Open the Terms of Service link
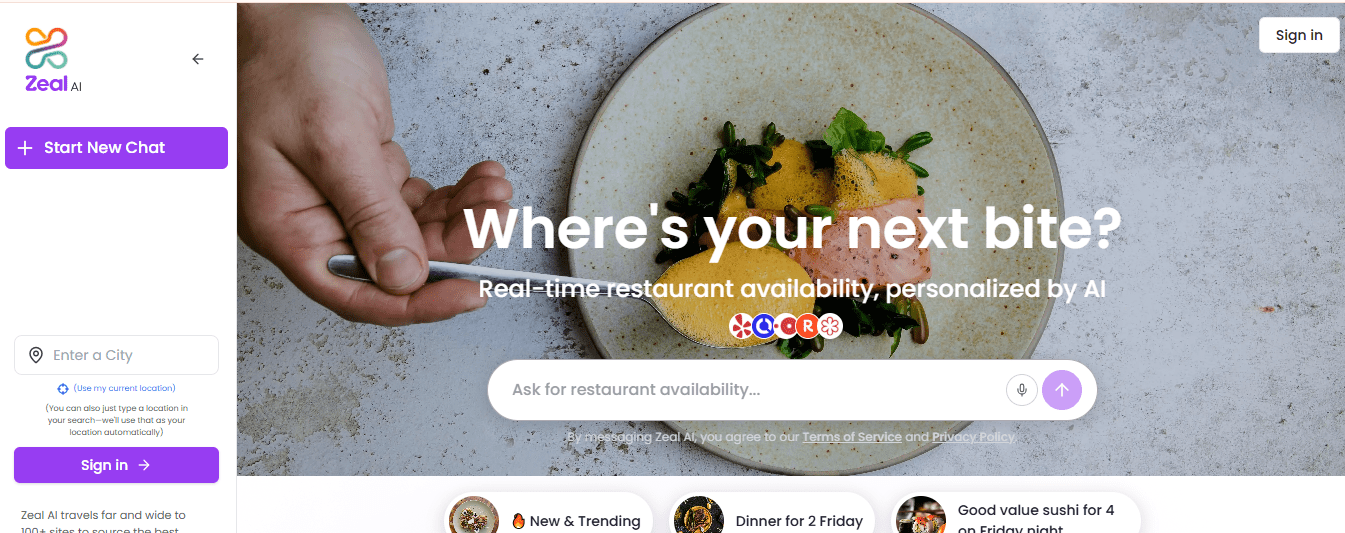Image resolution: width=1345 pixels, height=533 pixels. 852,437
